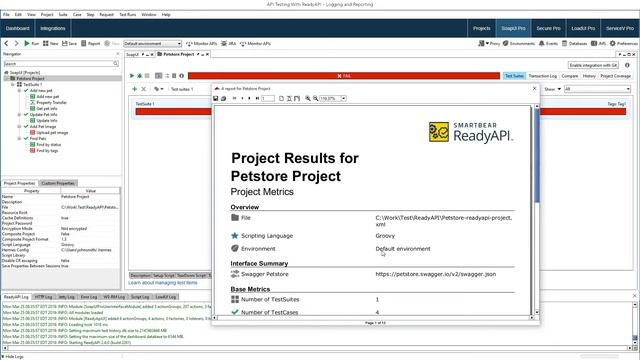Image resolution: width=640 pixels, height=360 pixels.
Task: Click Enable integration with Git button
Action: [593, 65]
